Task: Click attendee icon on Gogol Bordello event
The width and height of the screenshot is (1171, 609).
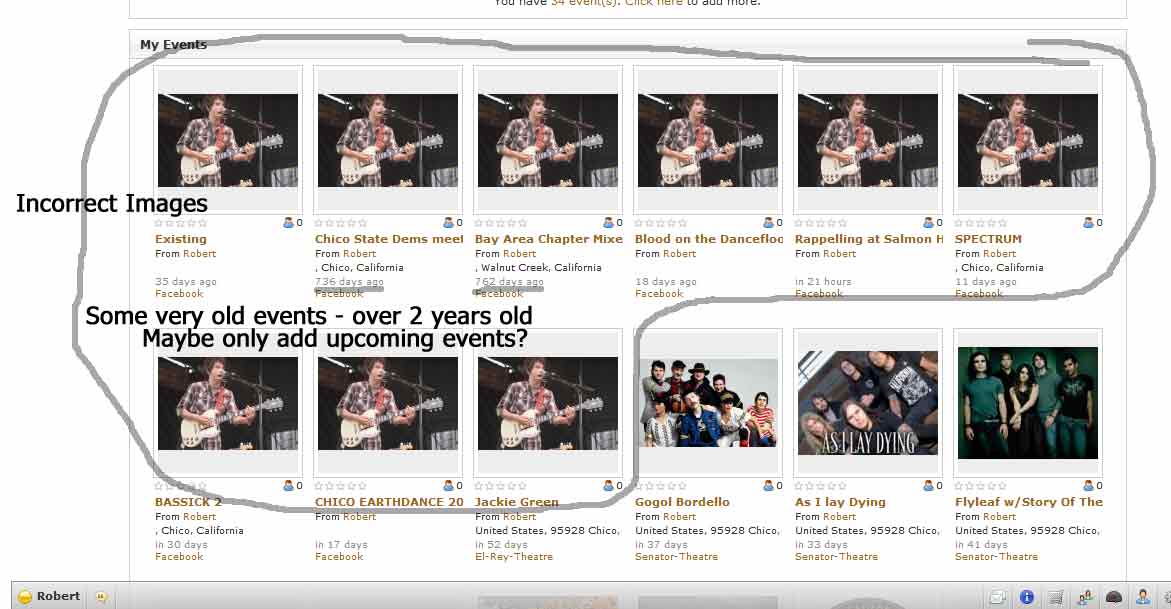Action: [x=768, y=486]
